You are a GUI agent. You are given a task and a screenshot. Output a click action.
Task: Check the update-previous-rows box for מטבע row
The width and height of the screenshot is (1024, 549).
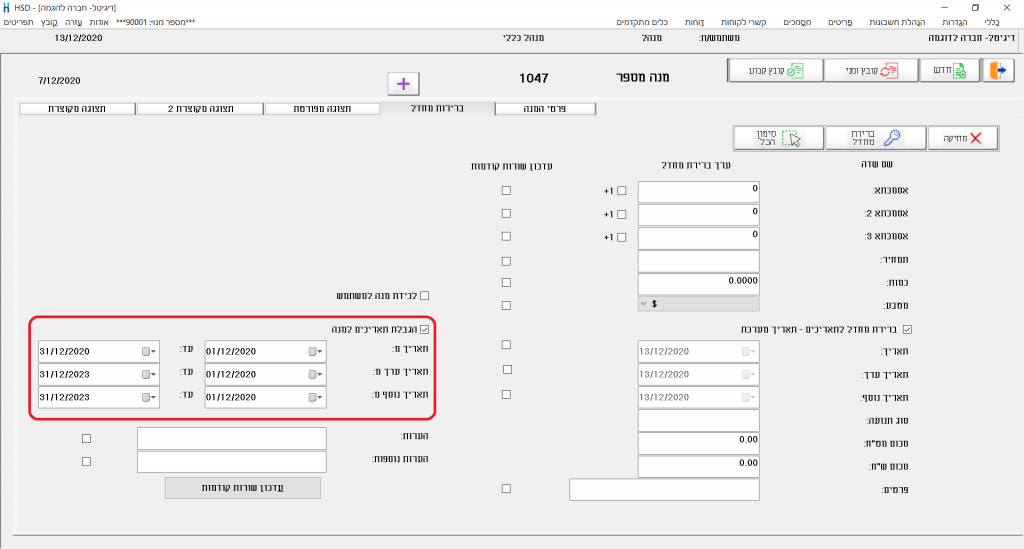(x=506, y=306)
